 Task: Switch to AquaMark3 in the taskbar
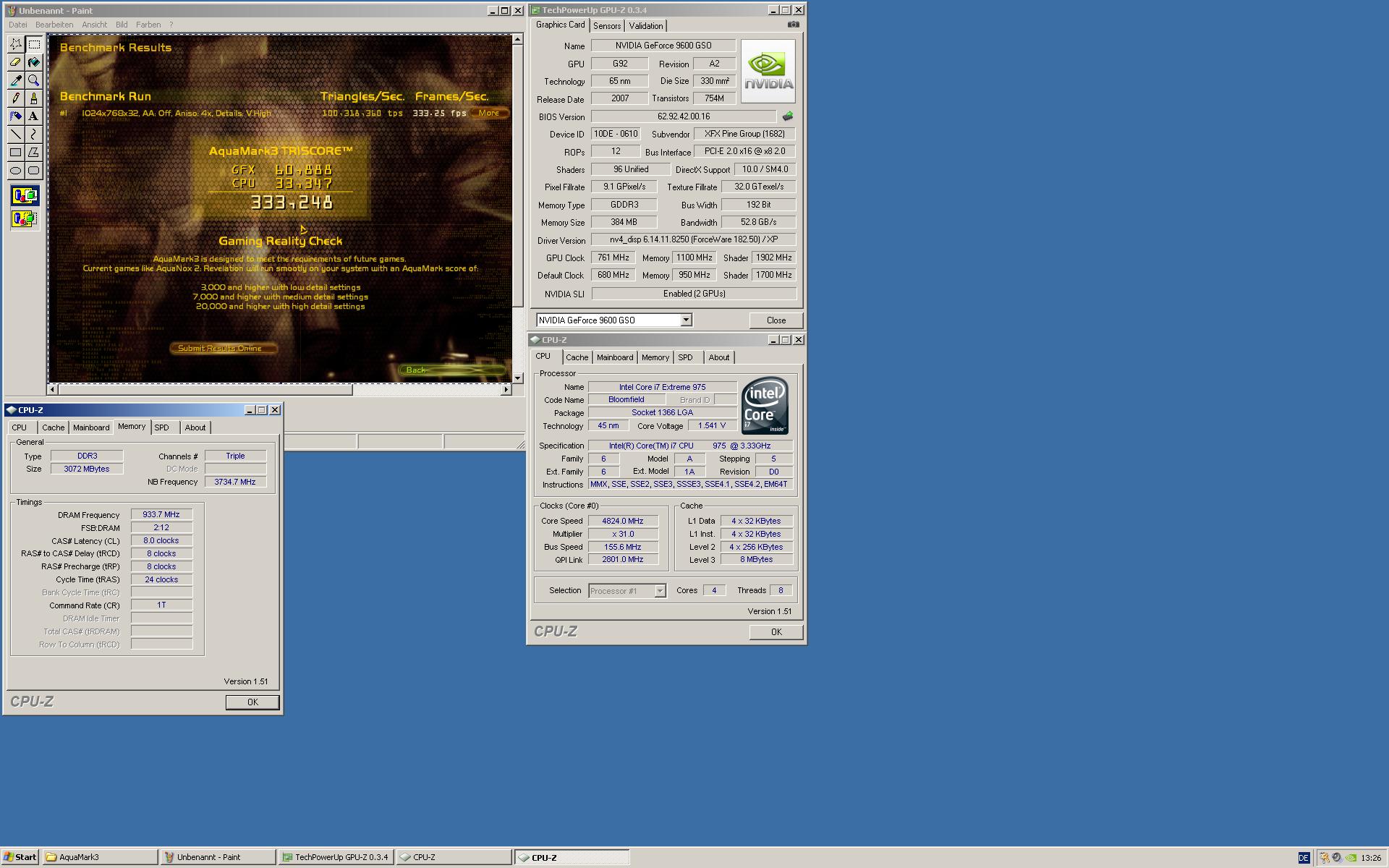(100, 857)
